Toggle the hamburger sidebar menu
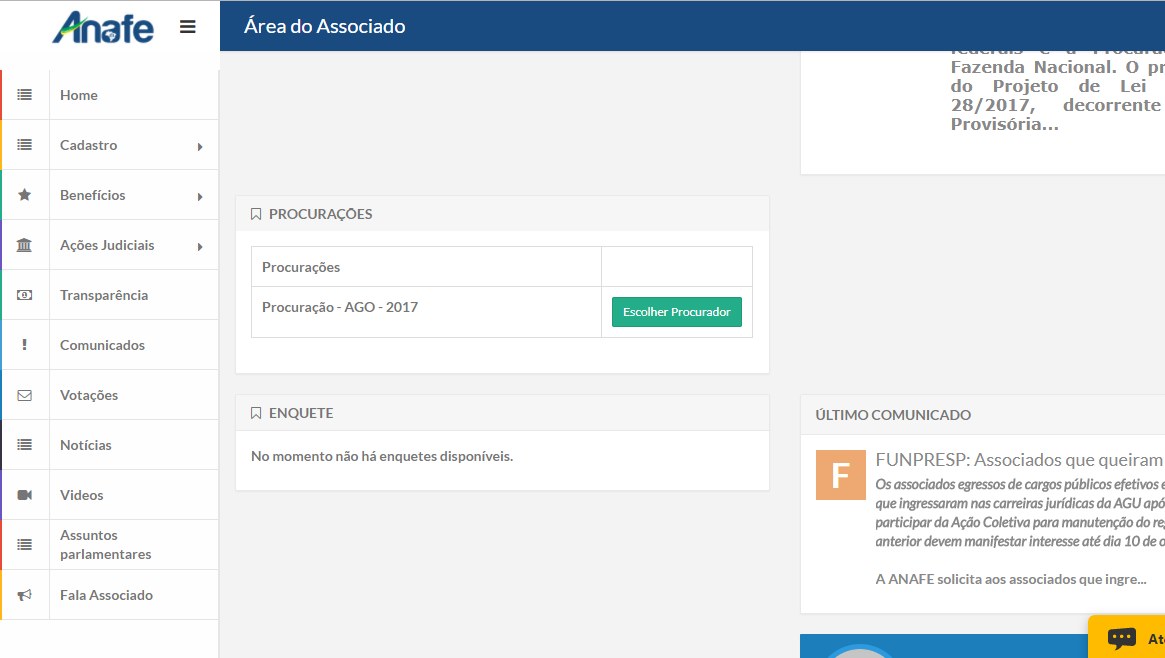 point(188,27)
